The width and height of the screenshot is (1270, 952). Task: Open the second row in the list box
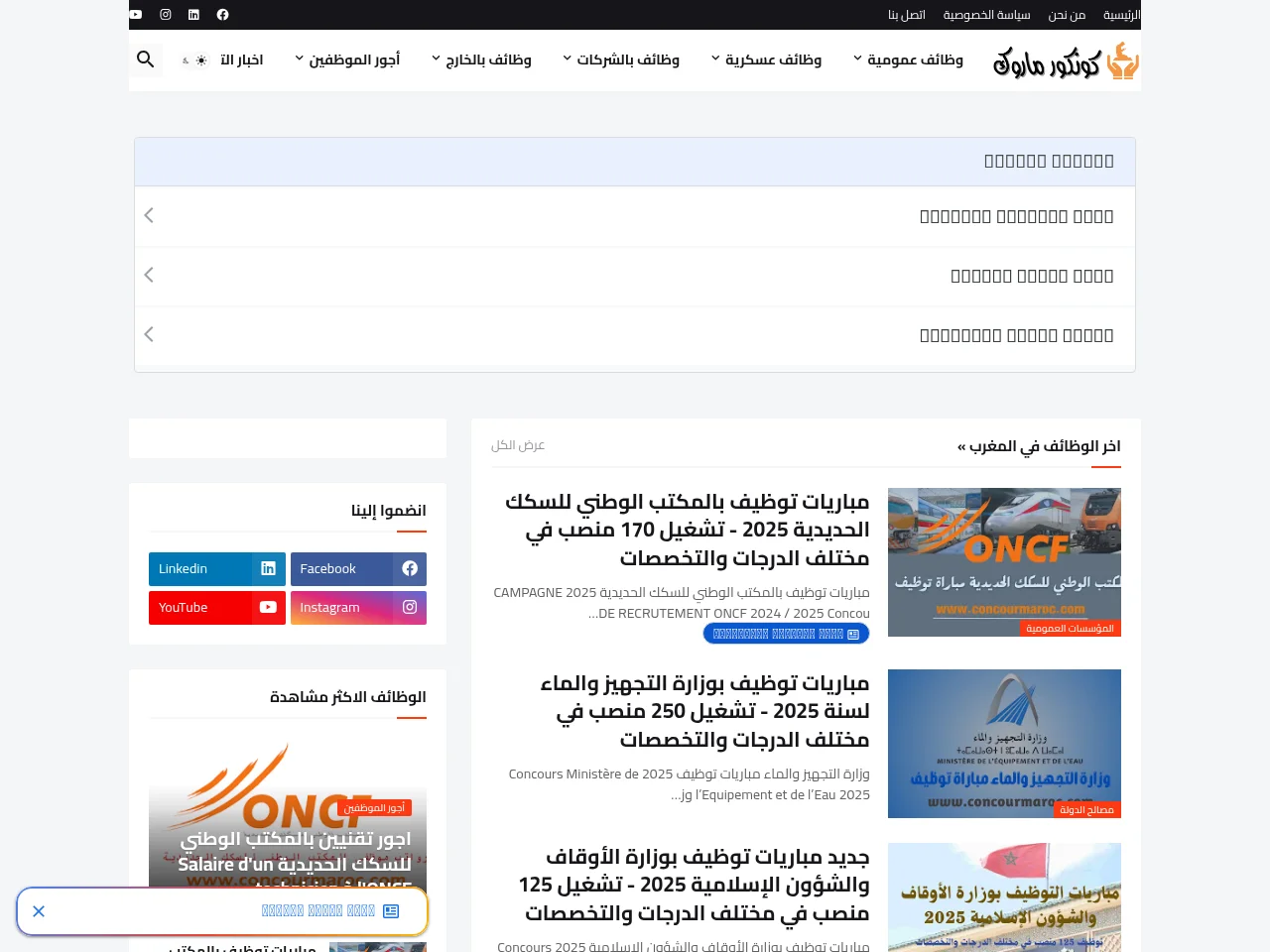coord(635,276)
